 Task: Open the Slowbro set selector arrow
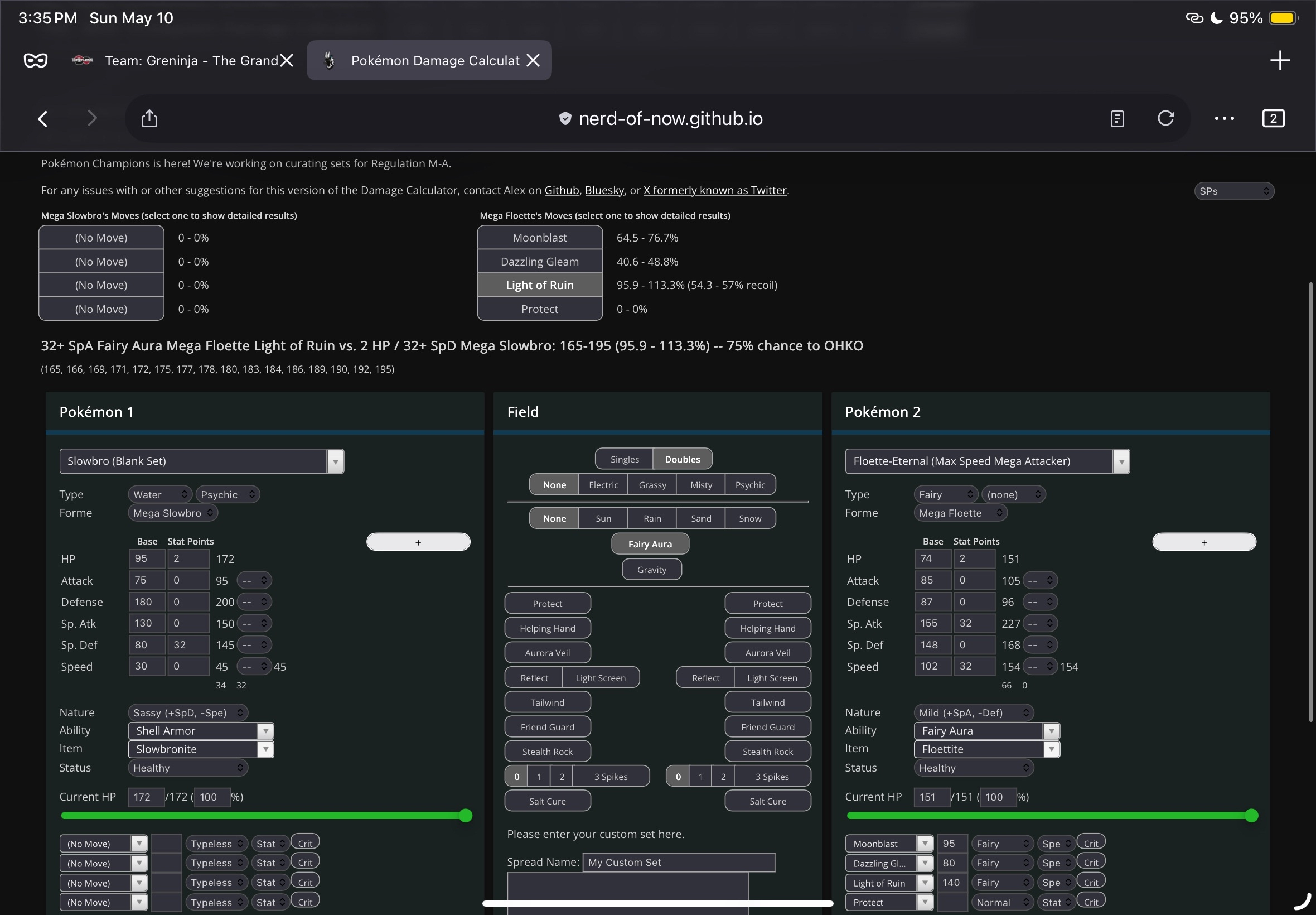pyautogui.click(x=335, y=461)
